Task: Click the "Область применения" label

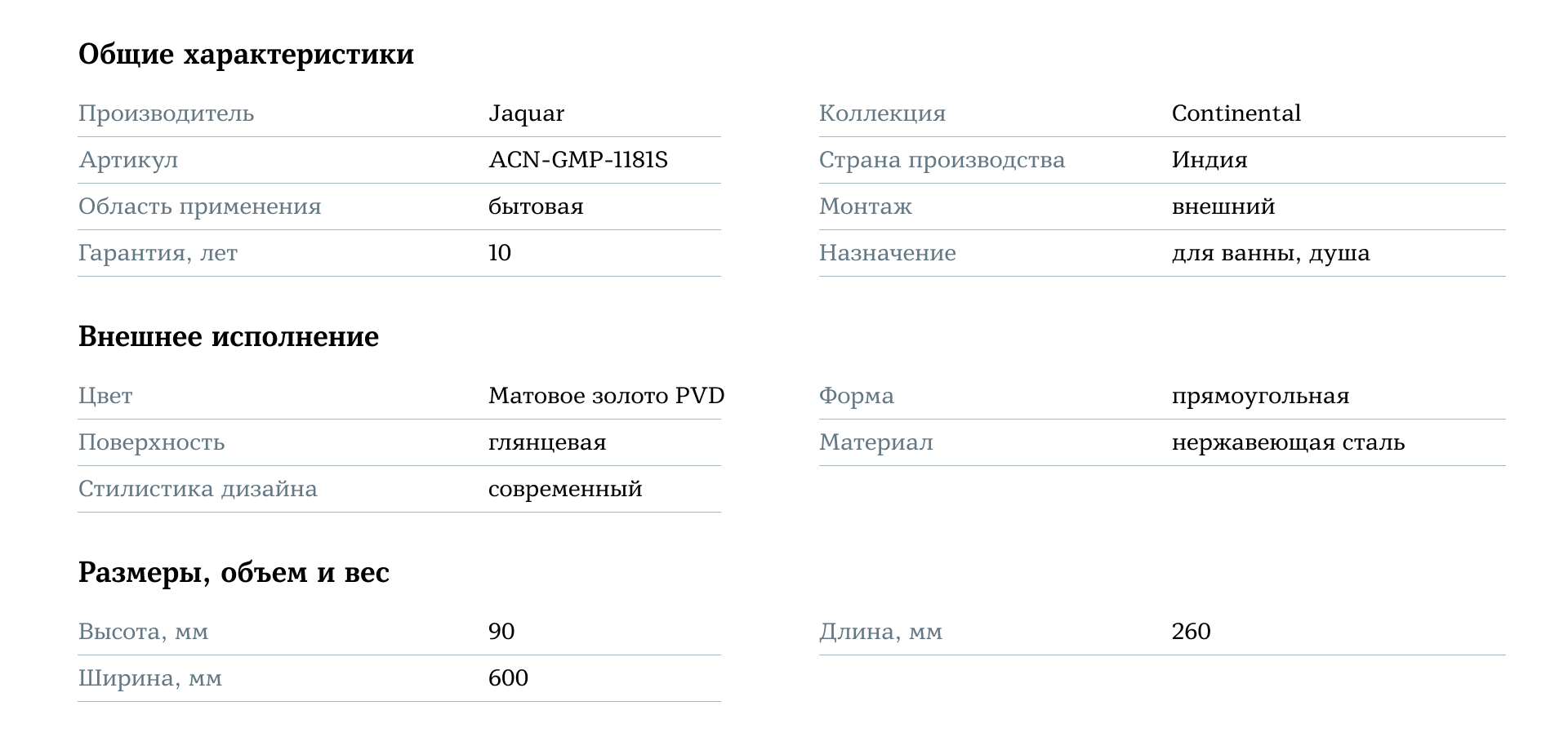Action: (199, 206)
